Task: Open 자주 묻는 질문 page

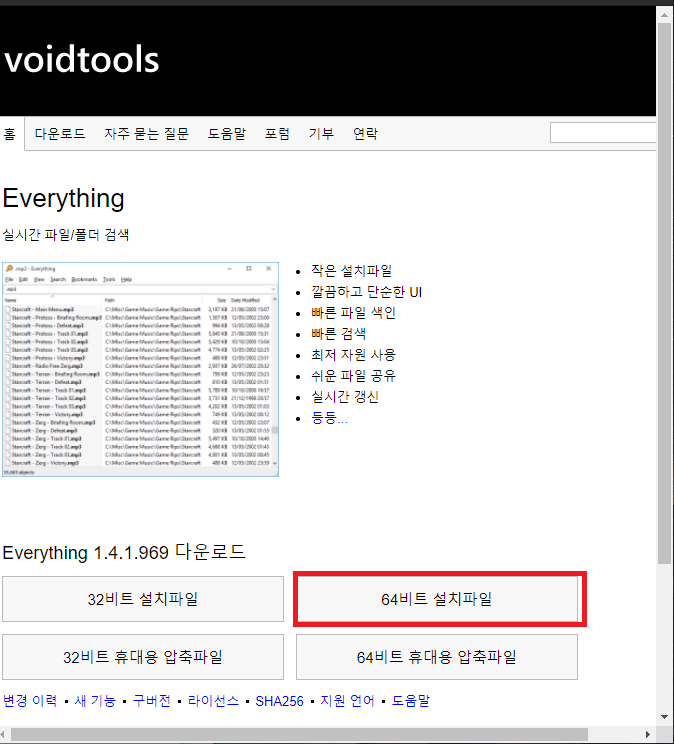Action: (147, 134)
